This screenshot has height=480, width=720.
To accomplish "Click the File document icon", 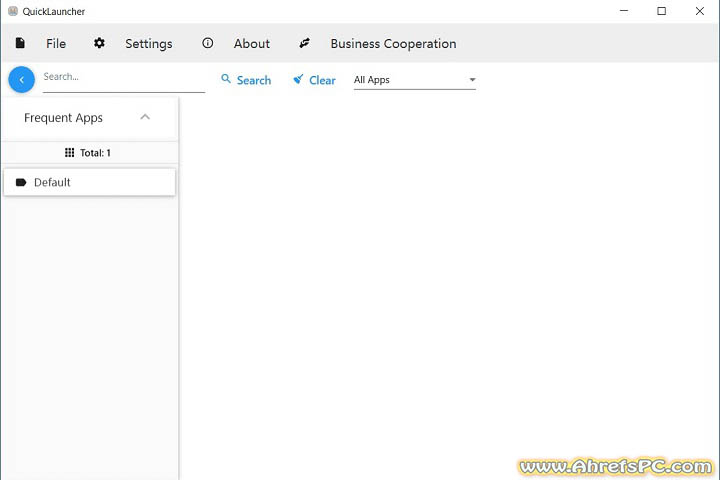I will [20, 44].
